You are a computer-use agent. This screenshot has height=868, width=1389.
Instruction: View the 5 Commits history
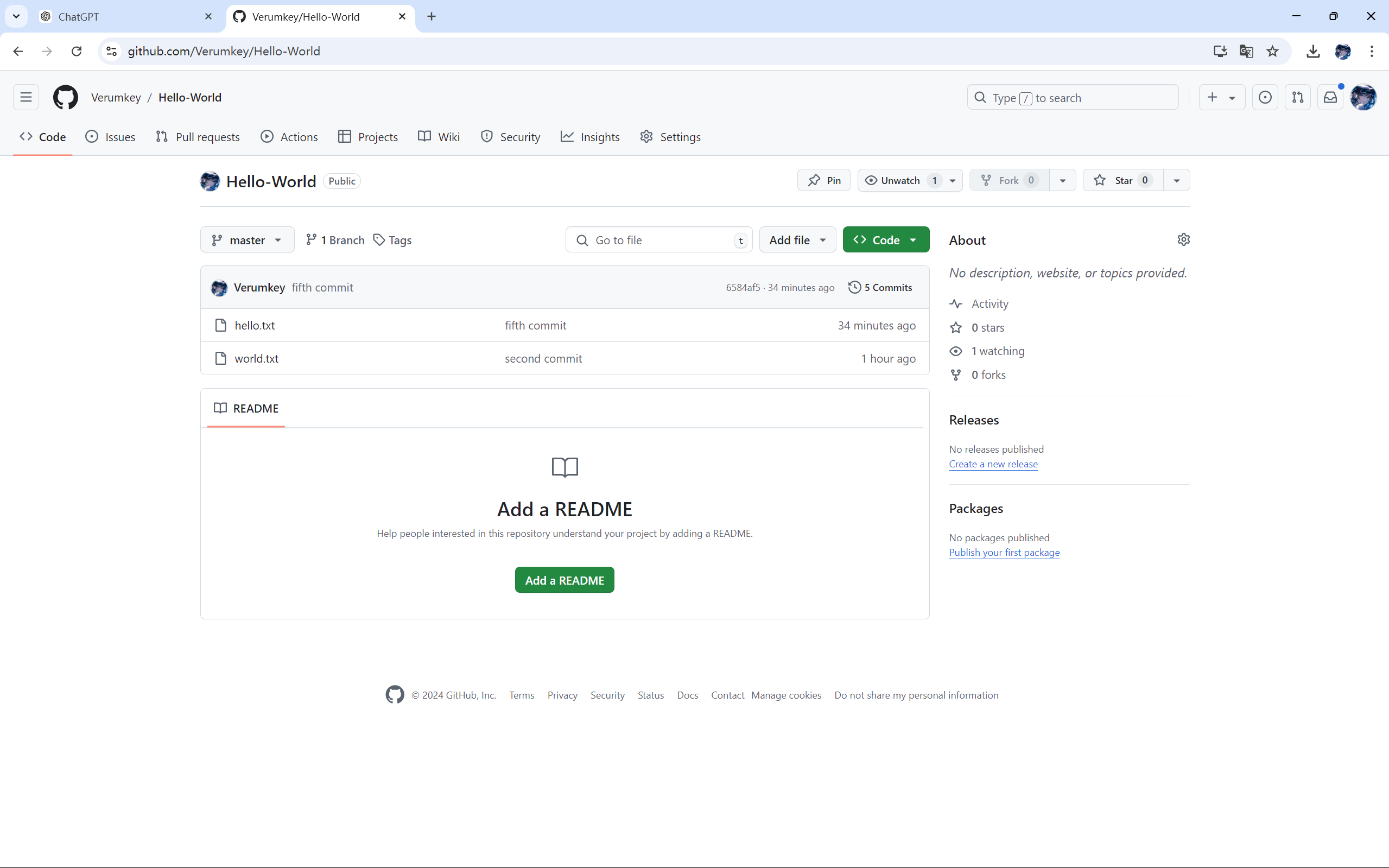(x=880, y=288)
